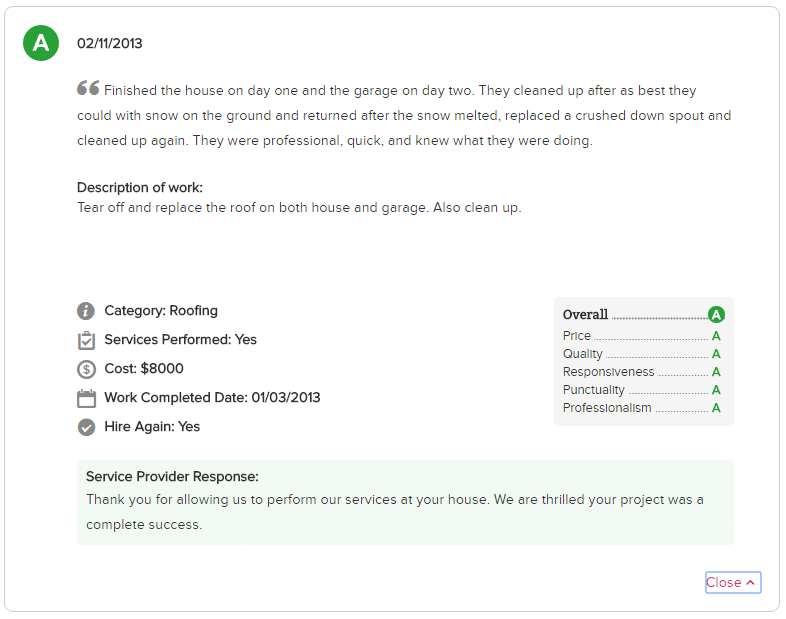Click the Price grade A

point(716,336)
